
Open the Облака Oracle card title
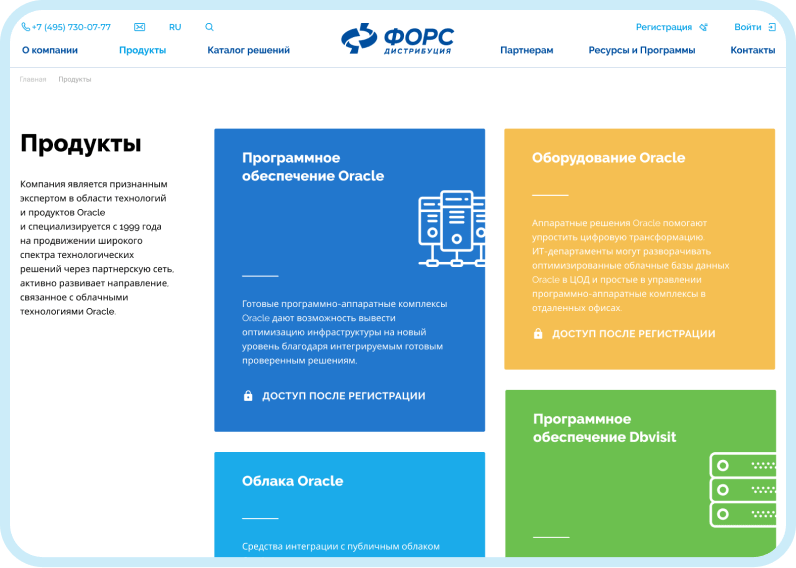coord(292,481)
